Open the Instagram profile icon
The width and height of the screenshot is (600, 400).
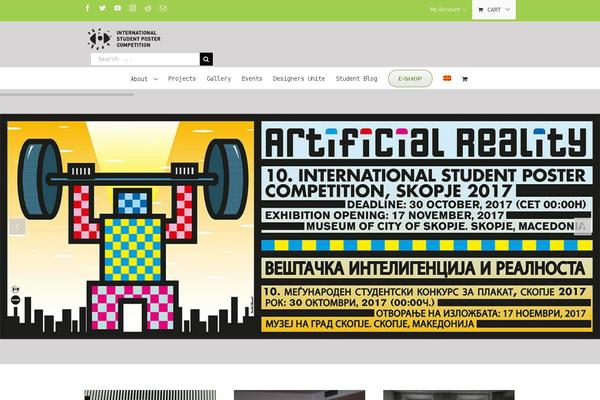point(132,8)
